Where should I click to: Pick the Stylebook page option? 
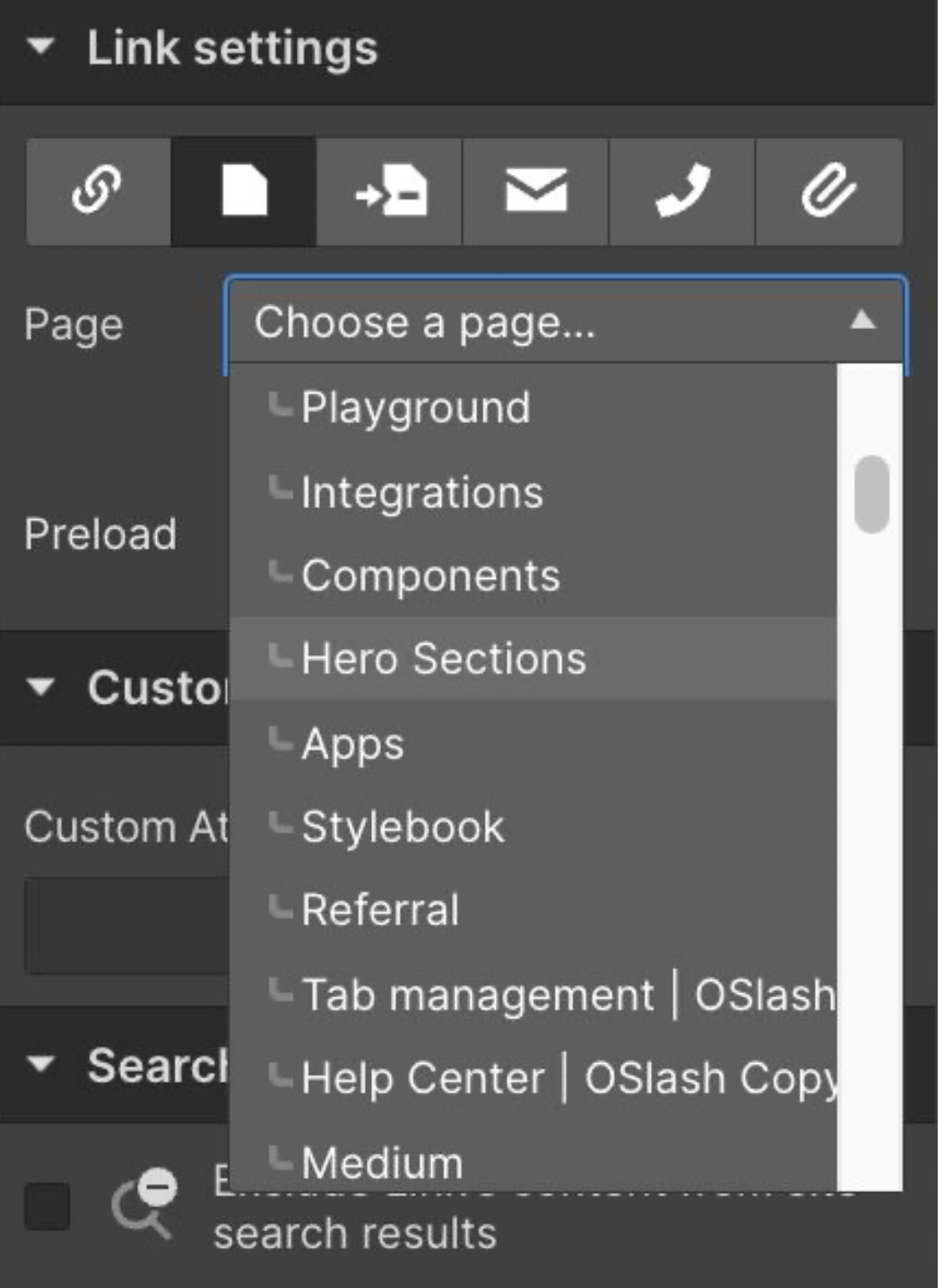(403, 826)
